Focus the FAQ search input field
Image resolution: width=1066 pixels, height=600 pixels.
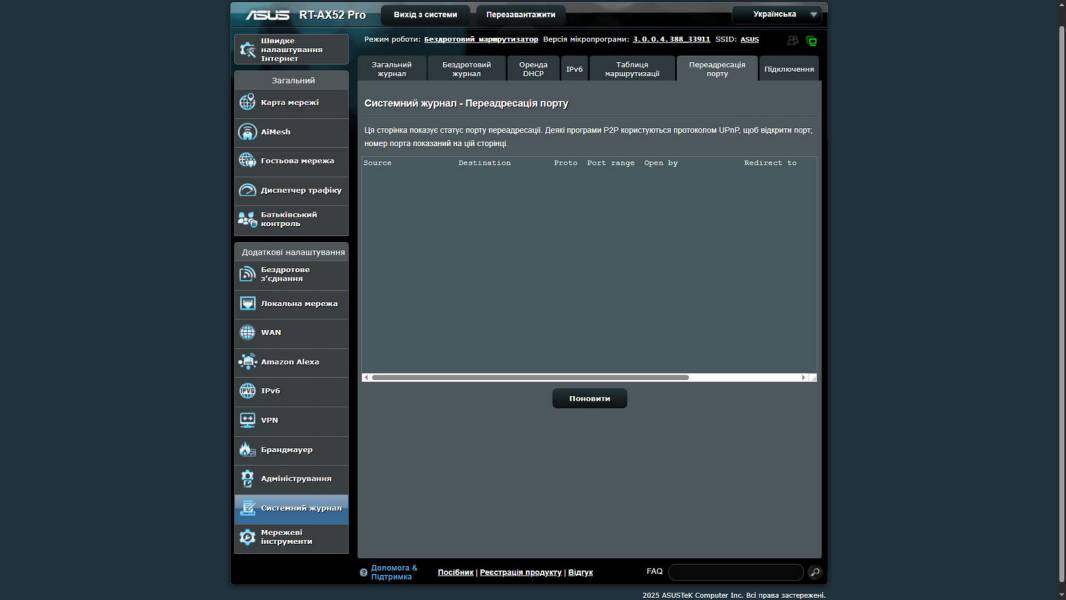coord(735,572)
